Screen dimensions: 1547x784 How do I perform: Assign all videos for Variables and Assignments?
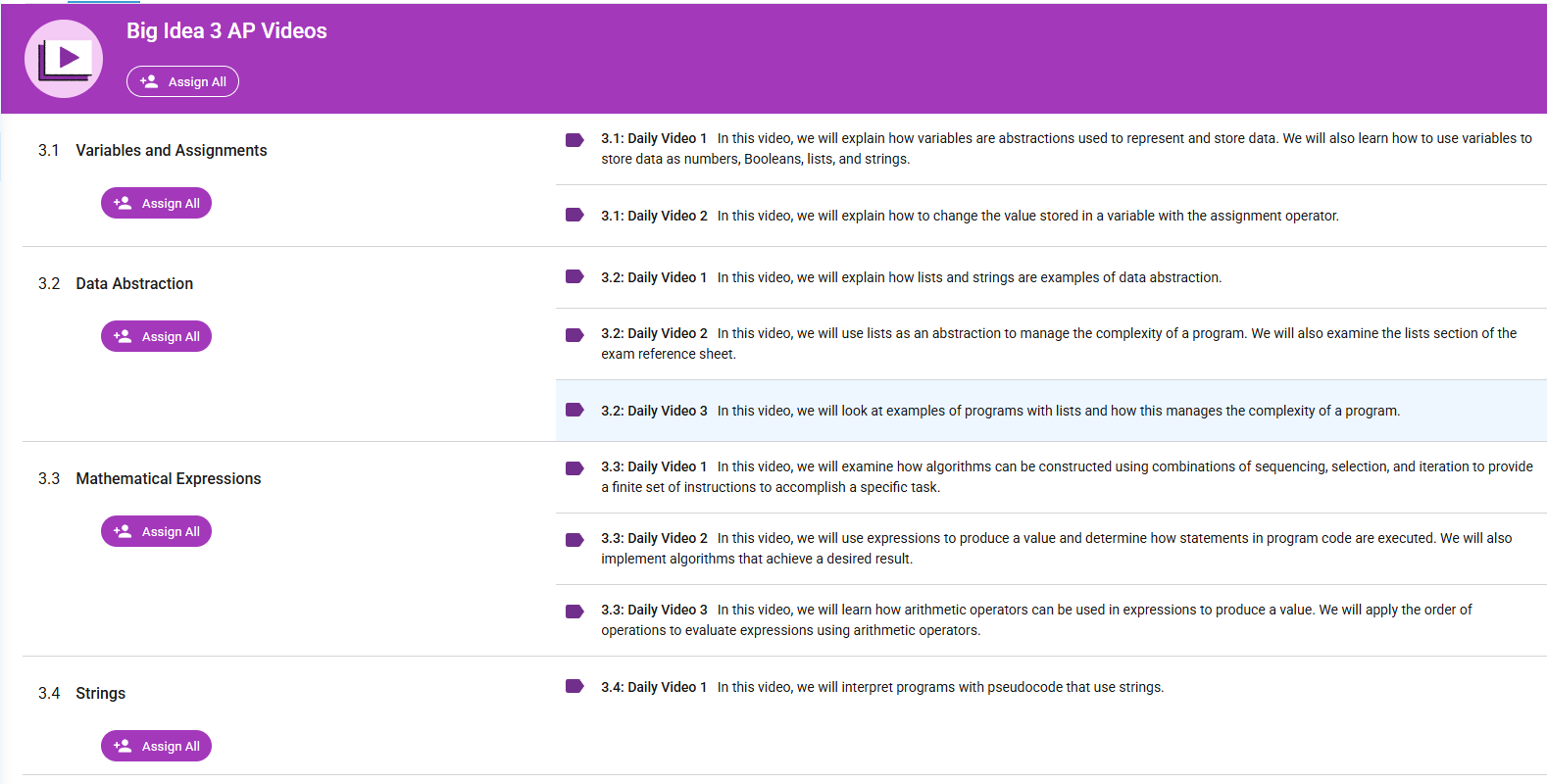[x=156, y=203]
